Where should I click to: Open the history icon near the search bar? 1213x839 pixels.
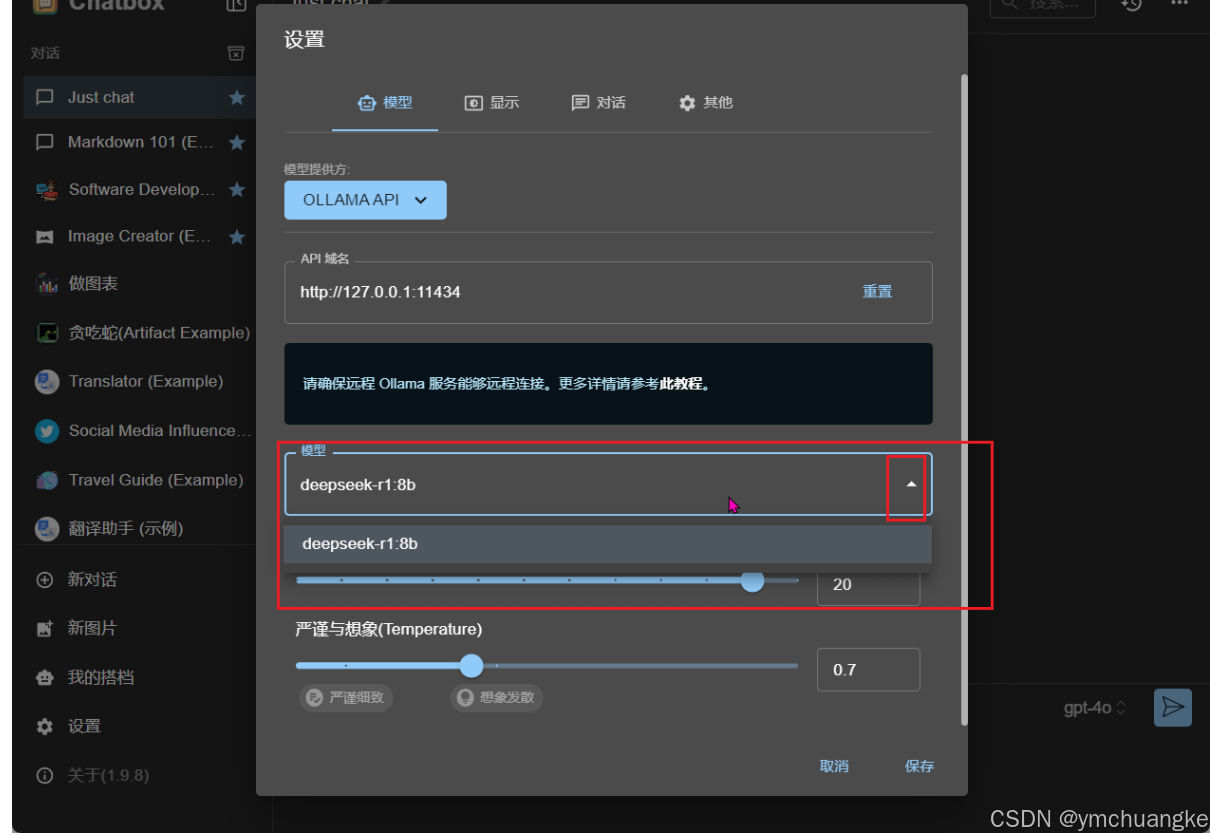click(1129, 8)
